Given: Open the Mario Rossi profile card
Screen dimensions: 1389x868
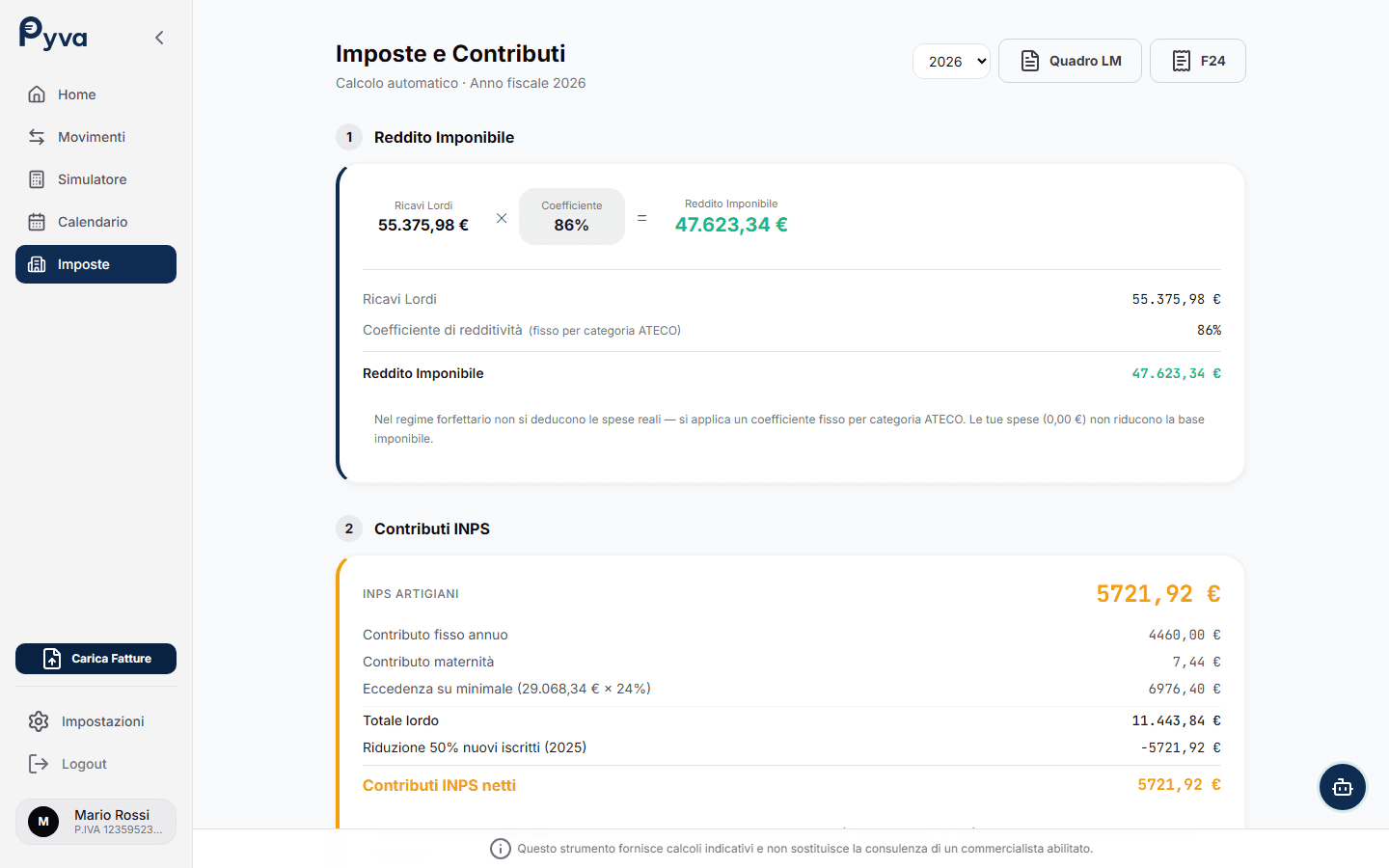Looking at the screenshot, I should pos(95,822).
